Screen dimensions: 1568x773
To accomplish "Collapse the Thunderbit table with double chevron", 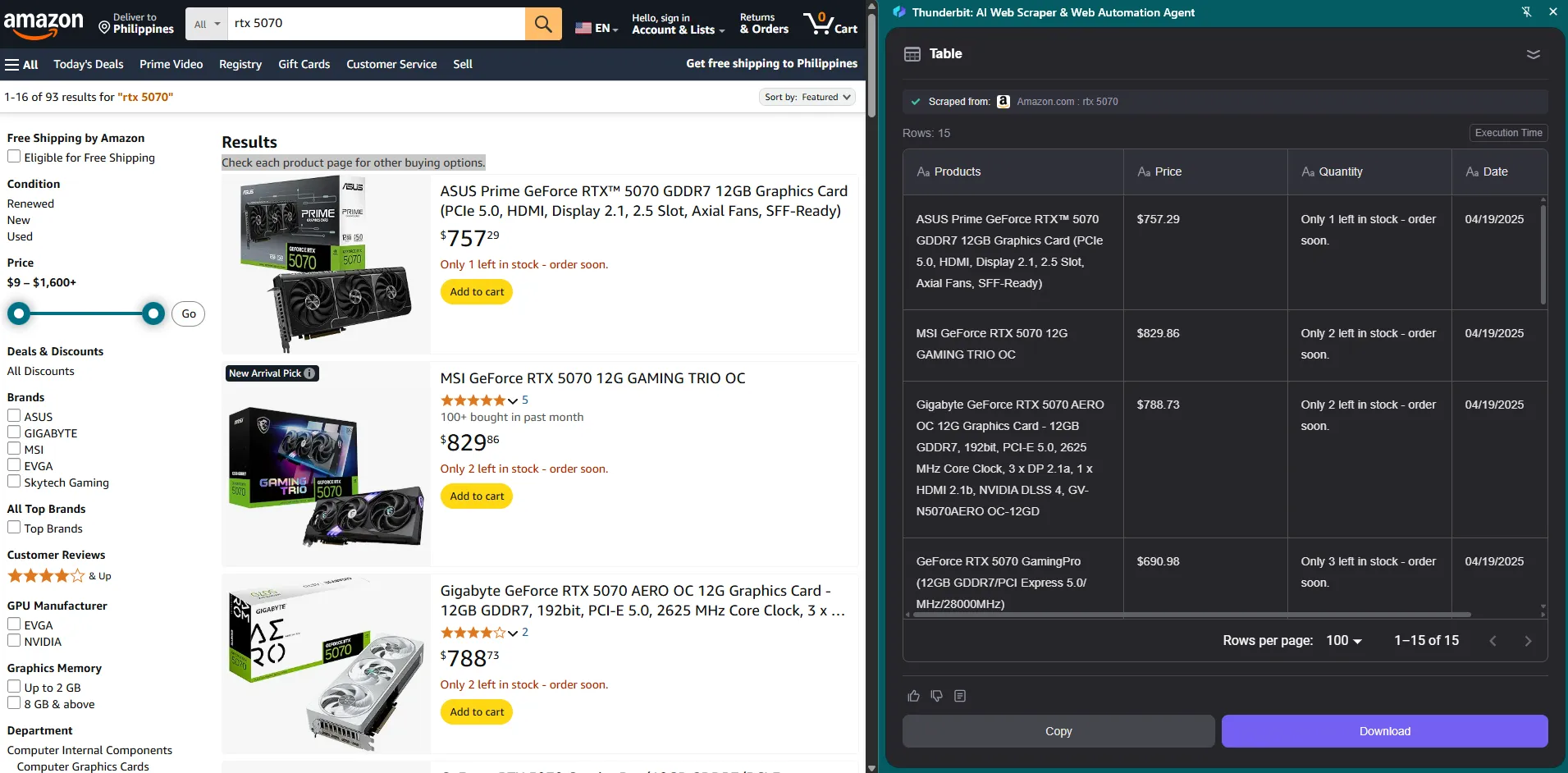I will coord(1534,54).
